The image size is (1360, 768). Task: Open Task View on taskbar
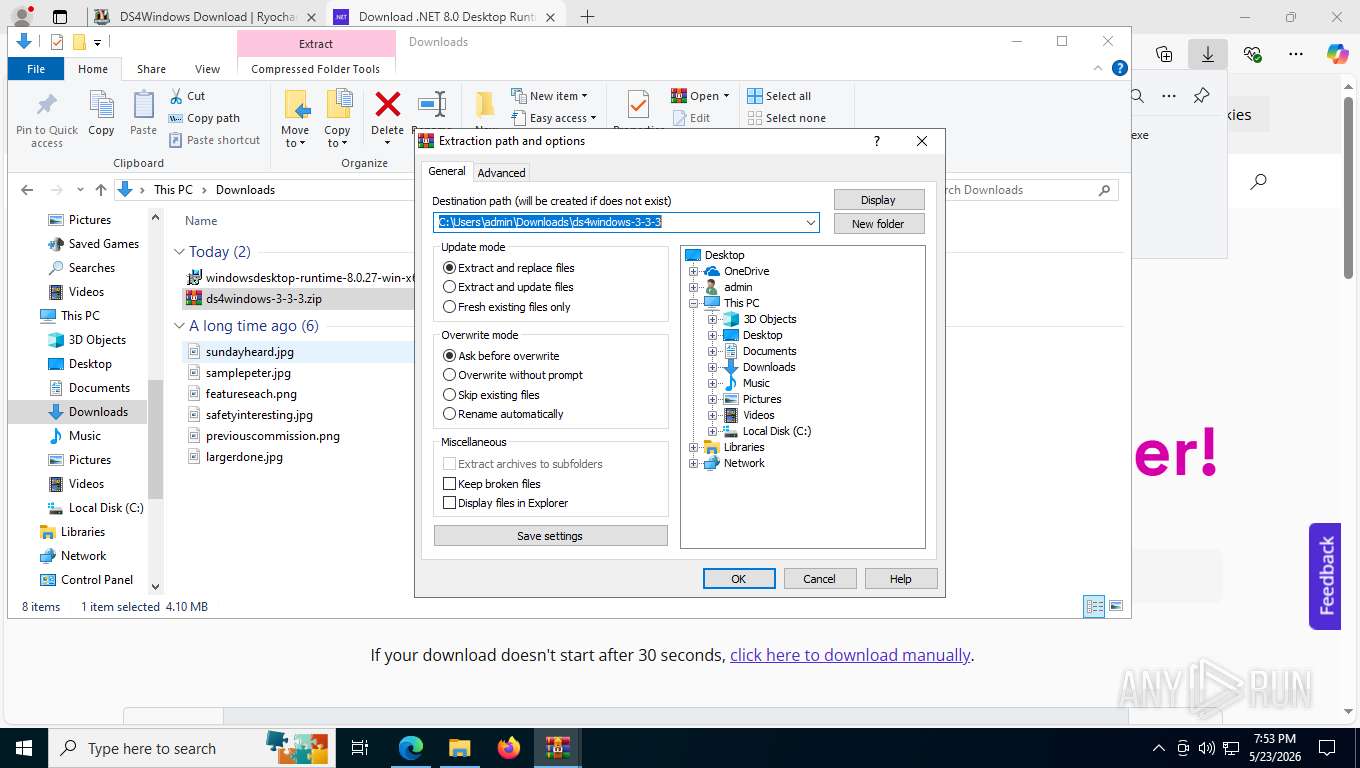click(x=360, y=748)
